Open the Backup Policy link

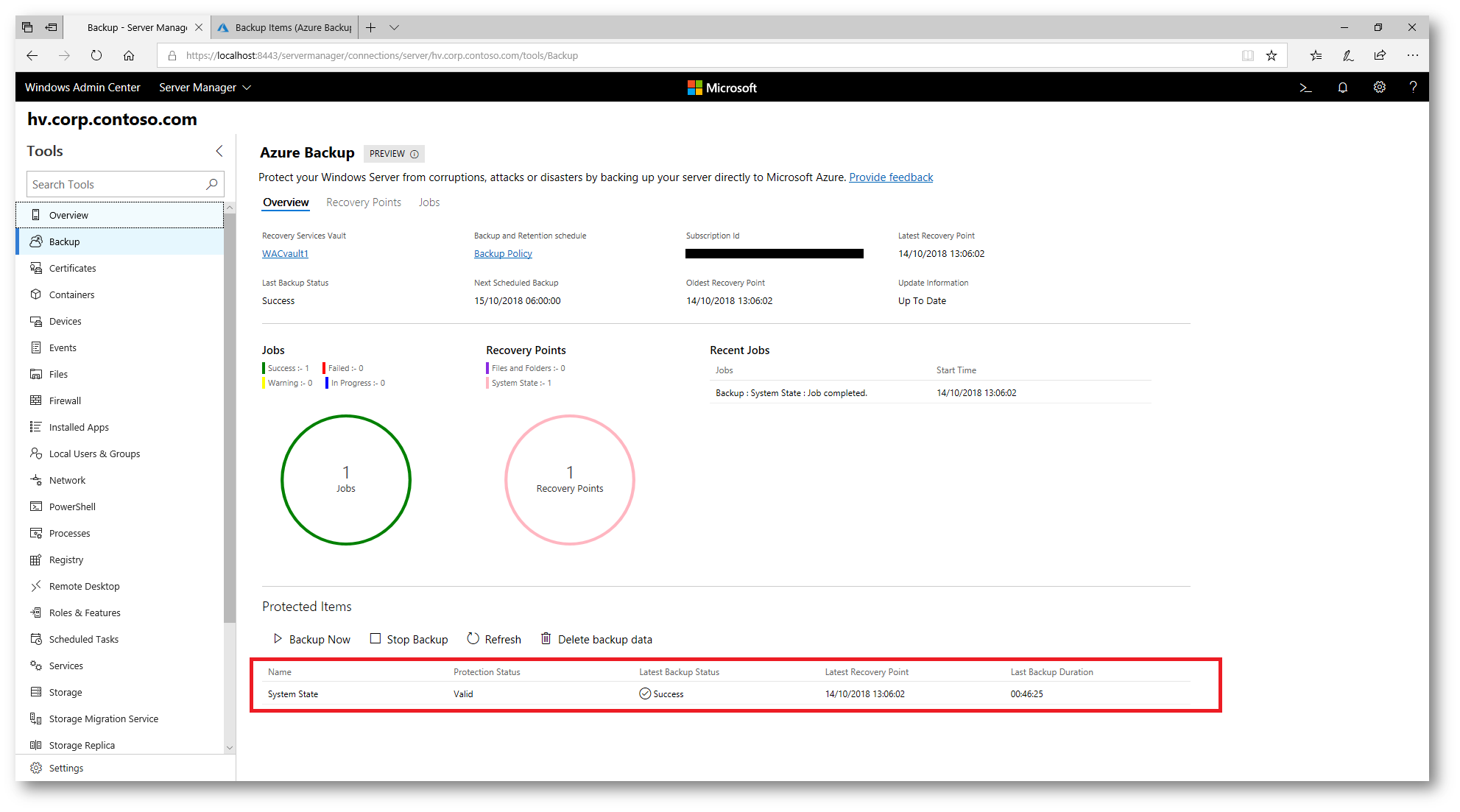503,253
